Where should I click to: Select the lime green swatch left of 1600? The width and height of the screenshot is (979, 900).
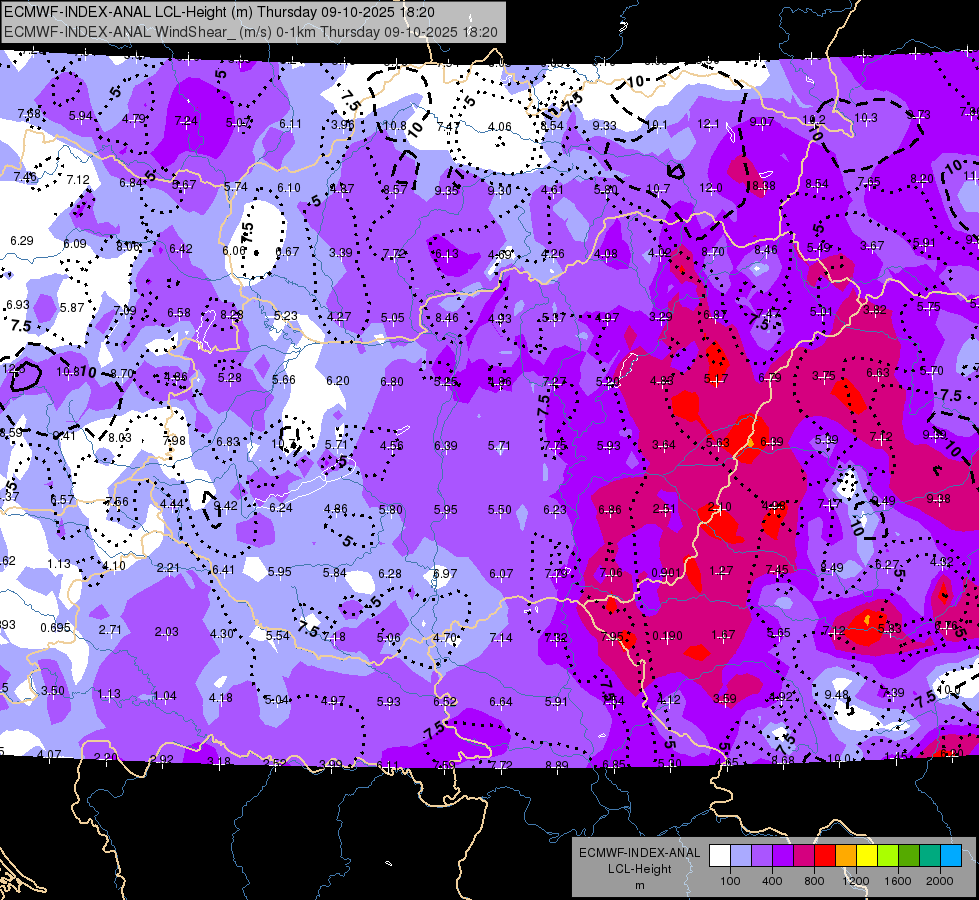pyautogui.click(x=887, y=856)
